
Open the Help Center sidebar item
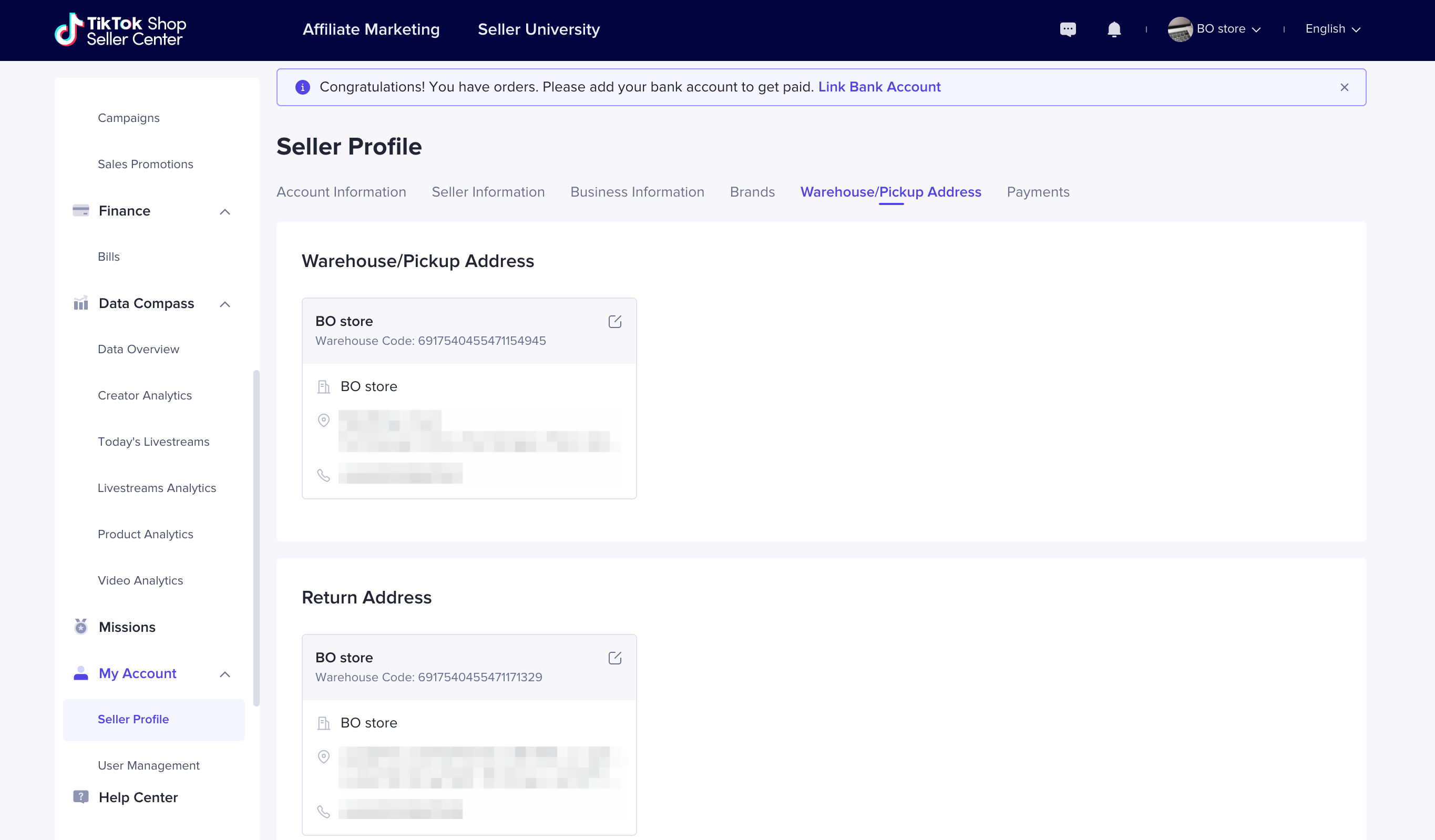click(x=138, y=797)
